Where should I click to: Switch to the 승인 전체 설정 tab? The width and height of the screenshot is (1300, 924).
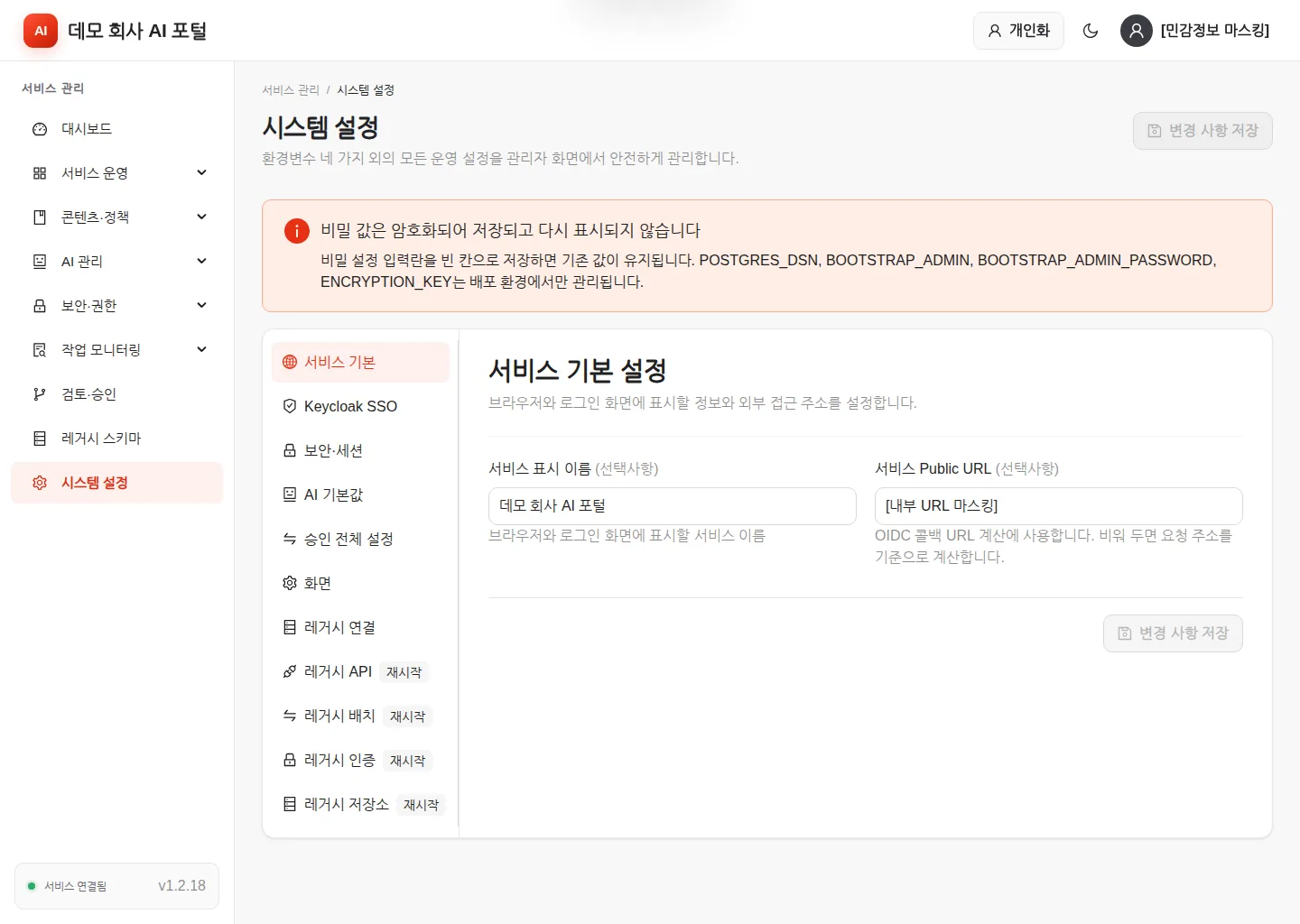[x=360, y=539]
